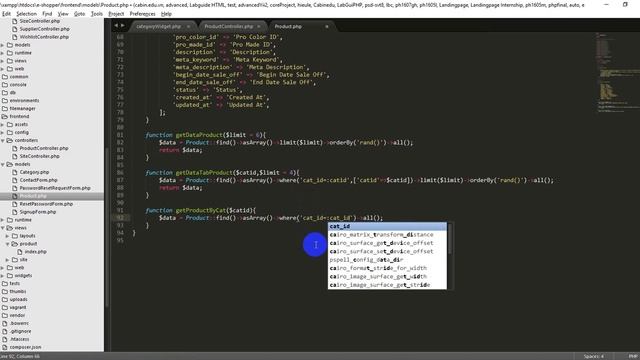Choose pspell_config_data_dir suggestion
The image size is (640, 360).
tap(387, 260)
